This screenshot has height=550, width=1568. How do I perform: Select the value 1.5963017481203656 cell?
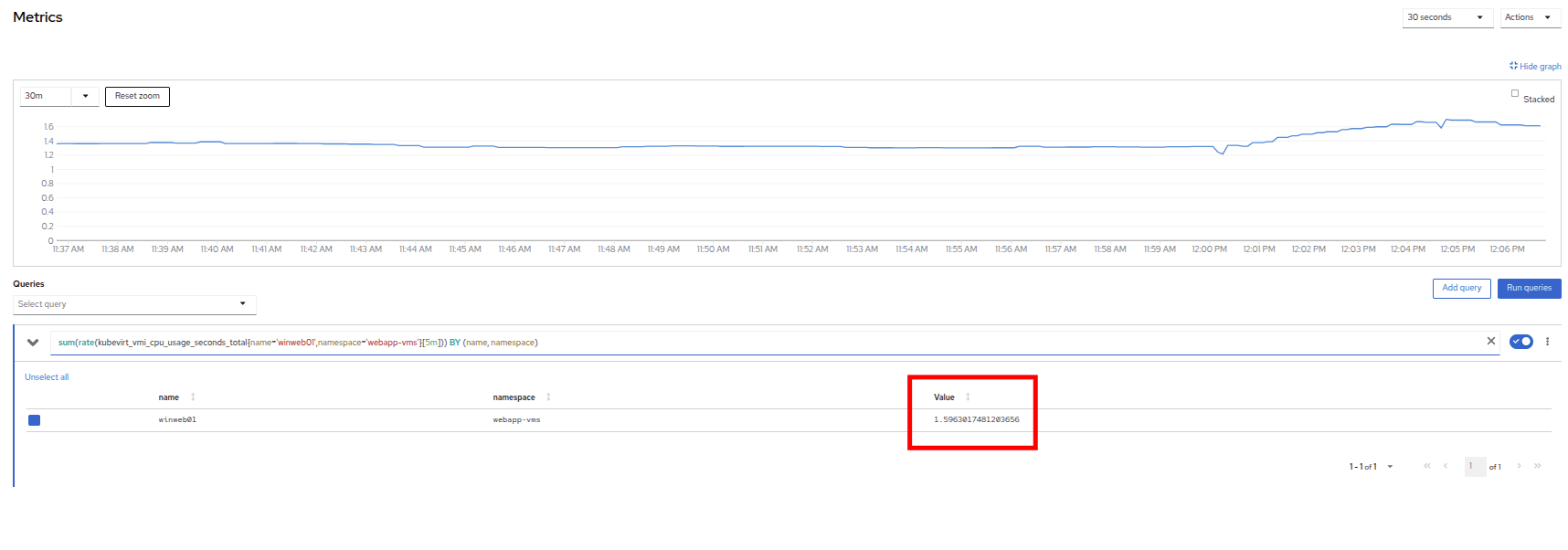point(976,420)
